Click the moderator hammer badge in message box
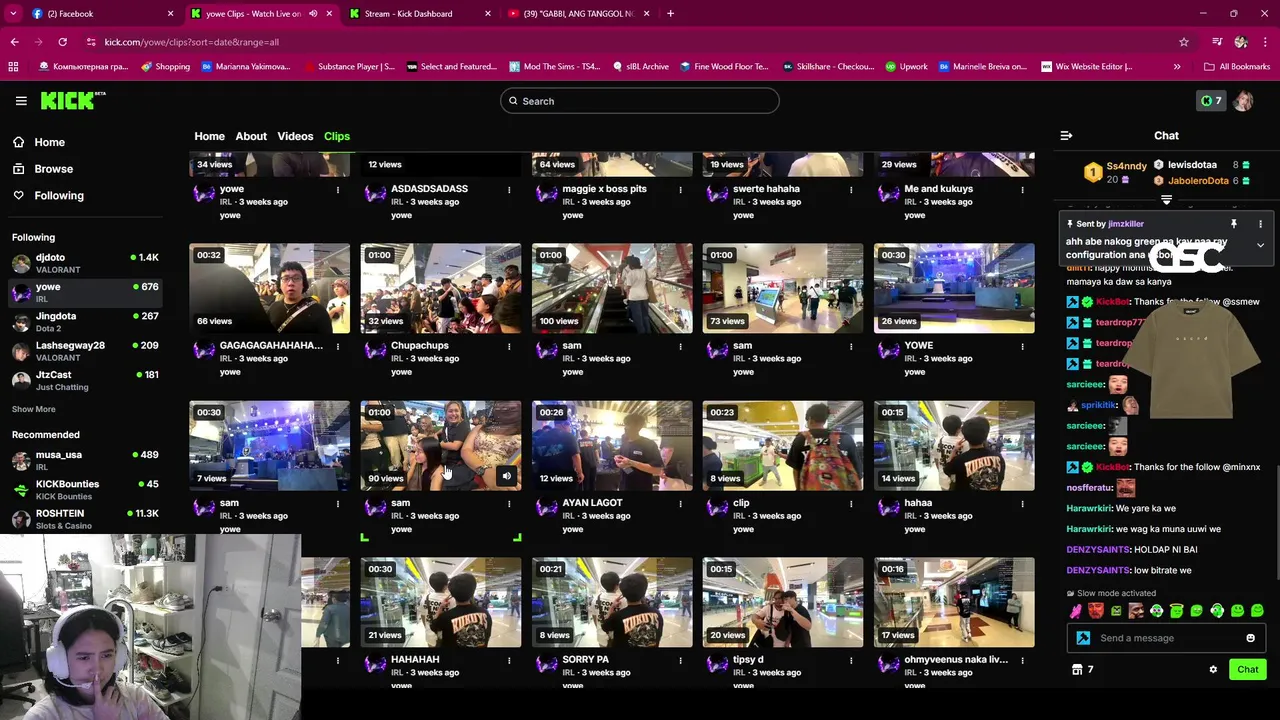Image resolution: width=1280 pixels, height=720 pixels. click(1083, 638)
